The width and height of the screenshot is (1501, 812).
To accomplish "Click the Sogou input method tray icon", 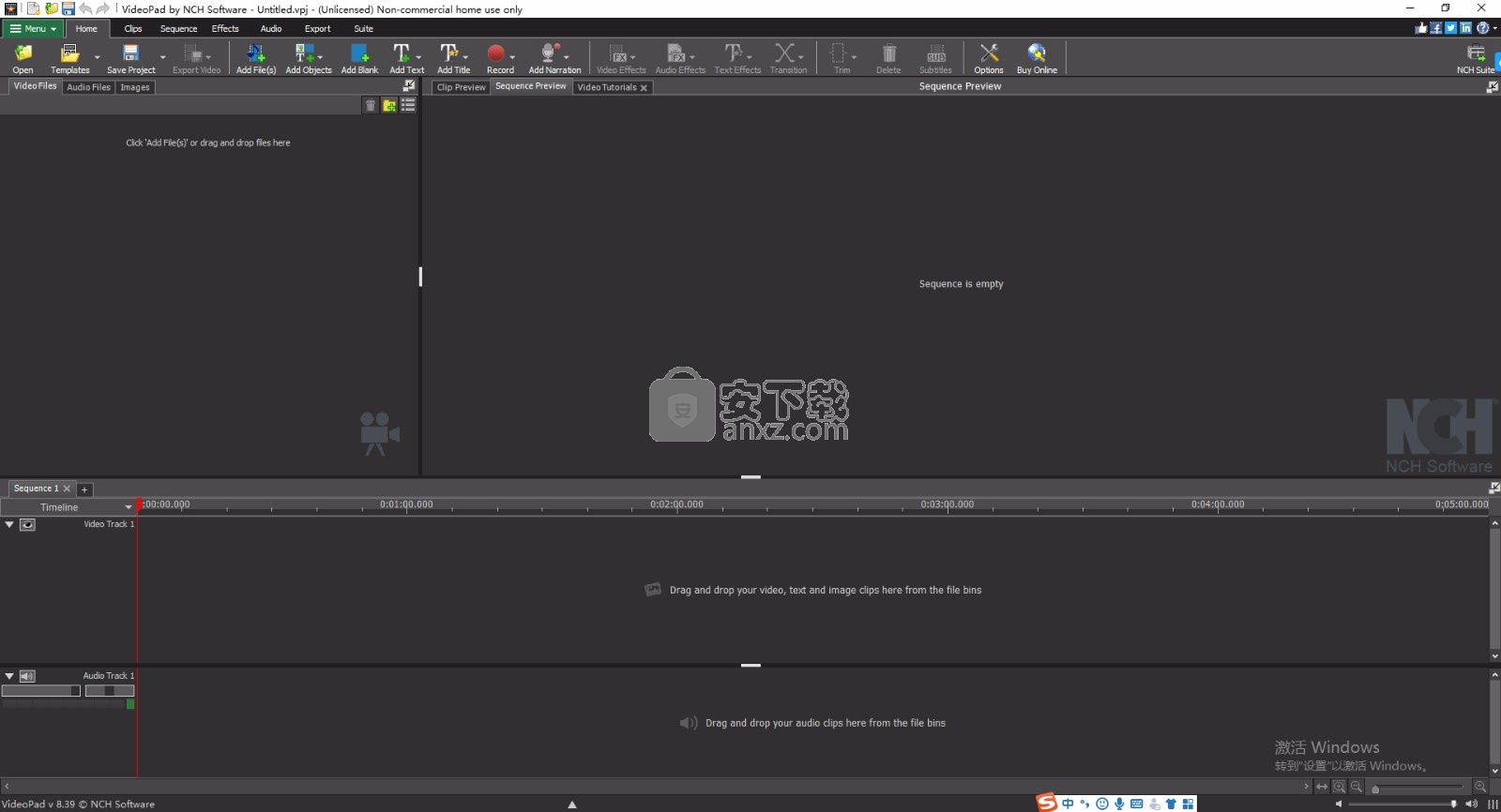I will [x=1046, y=803].
